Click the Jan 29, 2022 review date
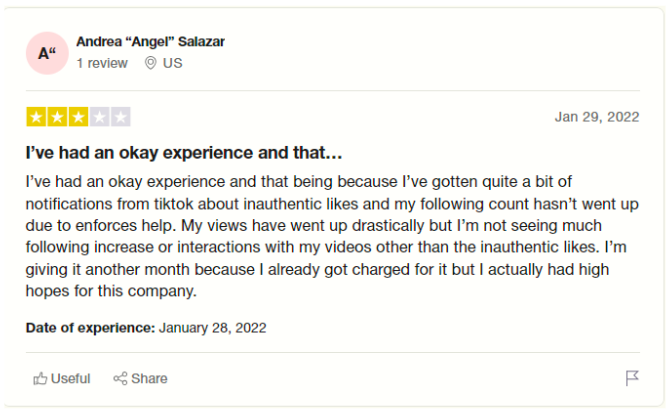Image resolution: width=672 pixels, height=411 pixels. coord(597,117)
